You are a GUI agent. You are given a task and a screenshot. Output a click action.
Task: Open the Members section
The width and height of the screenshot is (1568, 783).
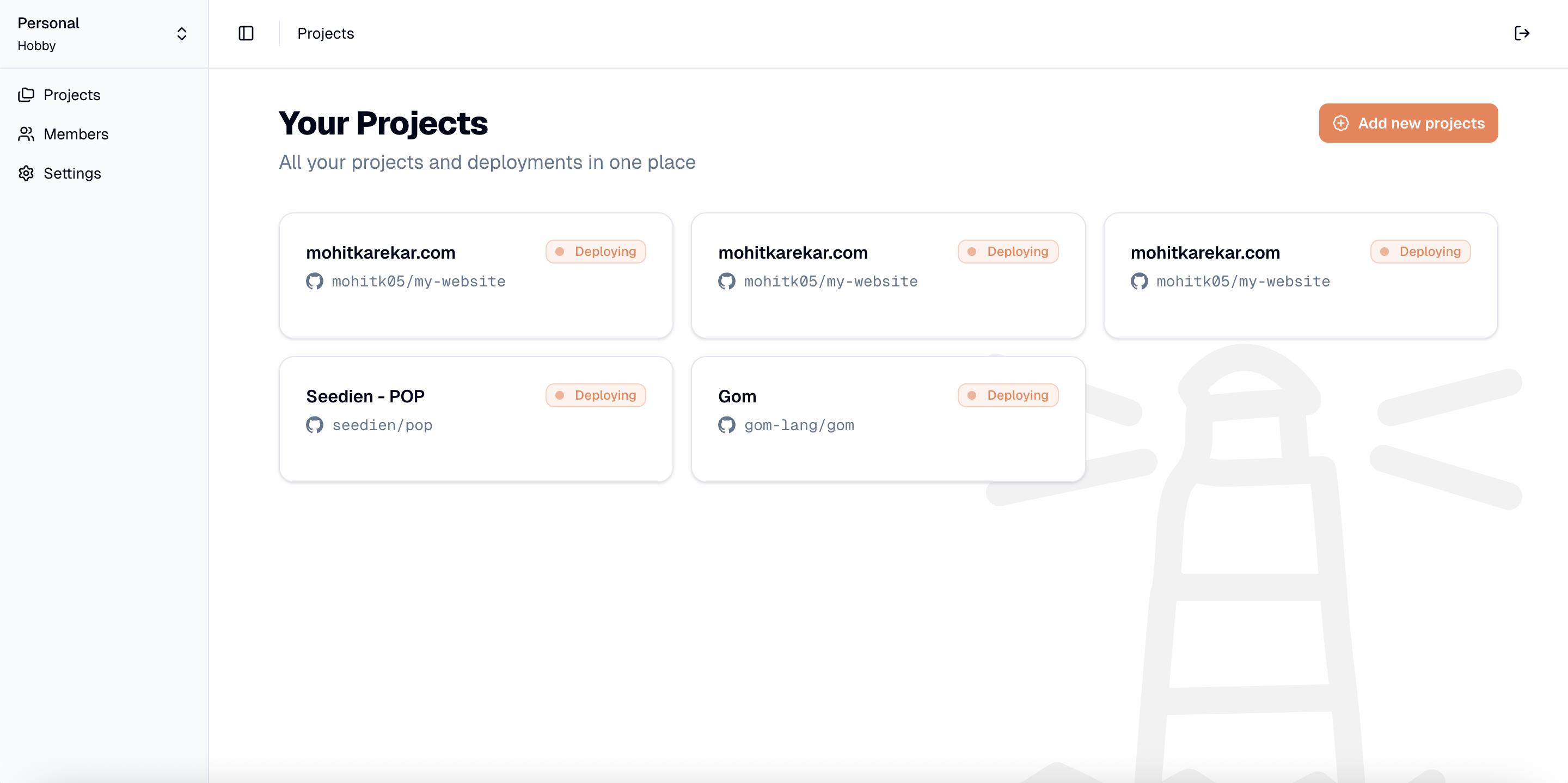coord(76,134)
